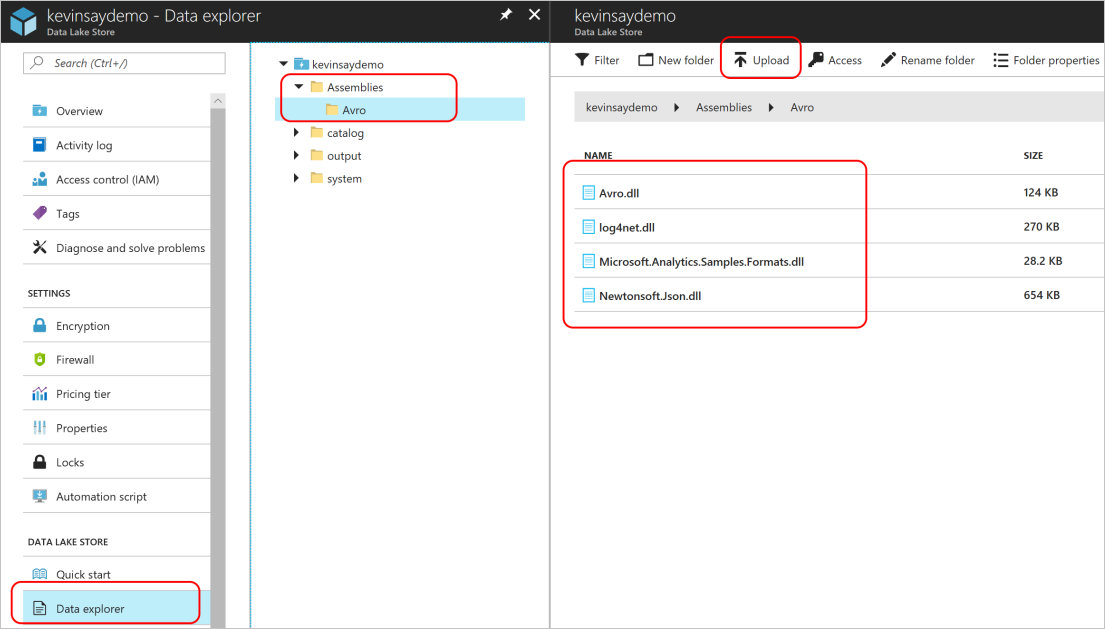
Task: Sort by NAME column header
Action: point(598,155)
